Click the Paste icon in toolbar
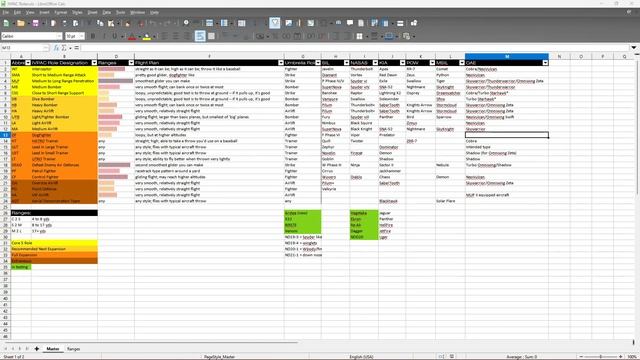640x360 pixels. [x=111, y=23]
